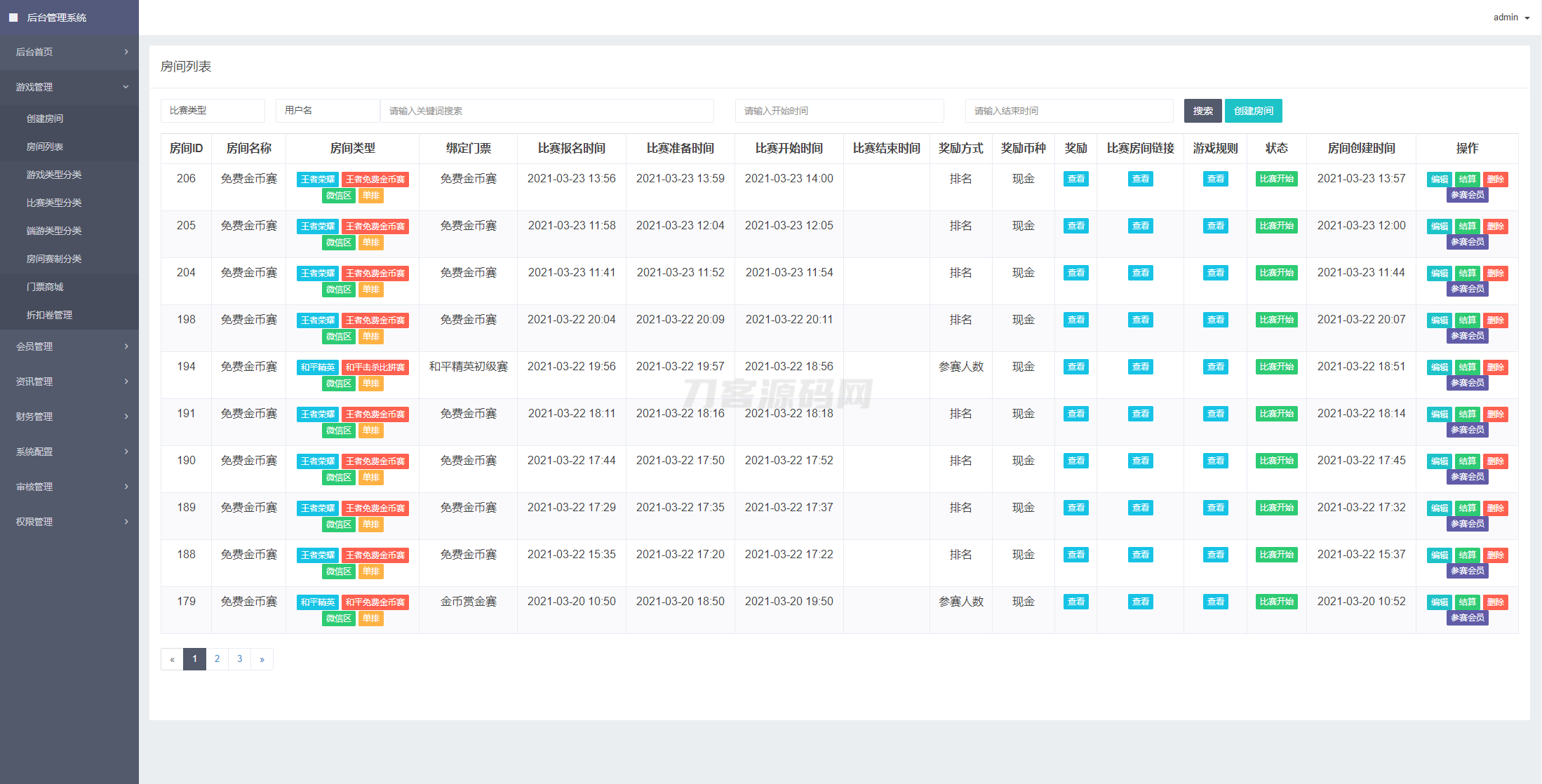The image size is (1542, 784).
Task: Expand the 权限管理 menu chevron
Action: (x=126, y=522)
